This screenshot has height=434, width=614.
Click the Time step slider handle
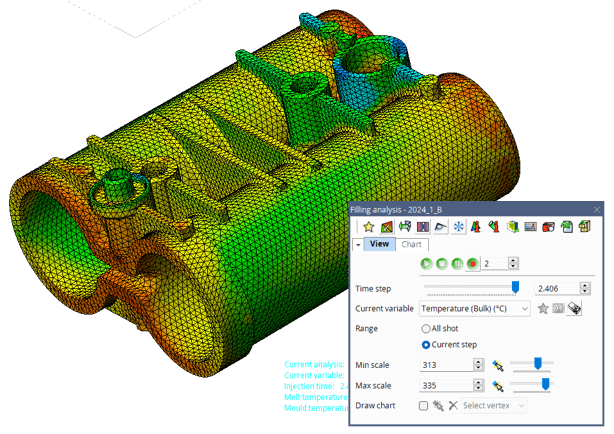point(516,287)
